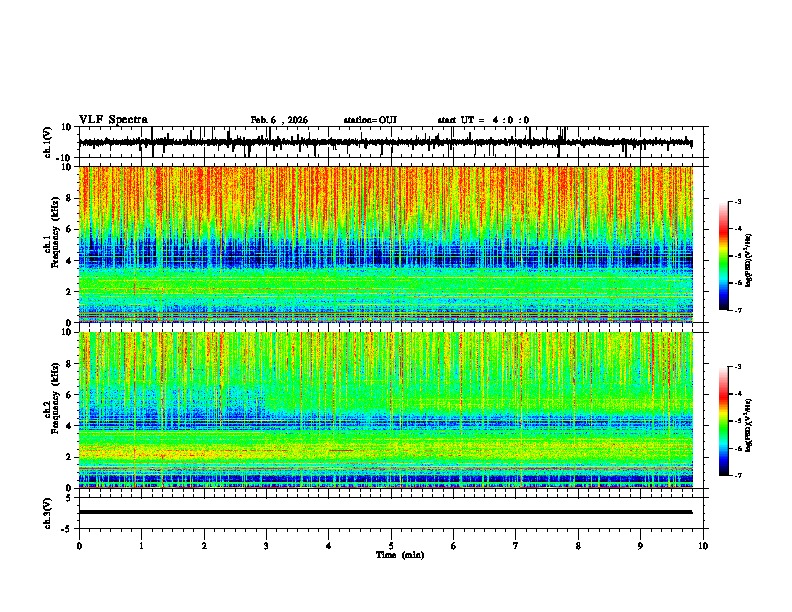Click the time axis tick label "0"
This screenshot has height=612, width=792.
[79, 546]
